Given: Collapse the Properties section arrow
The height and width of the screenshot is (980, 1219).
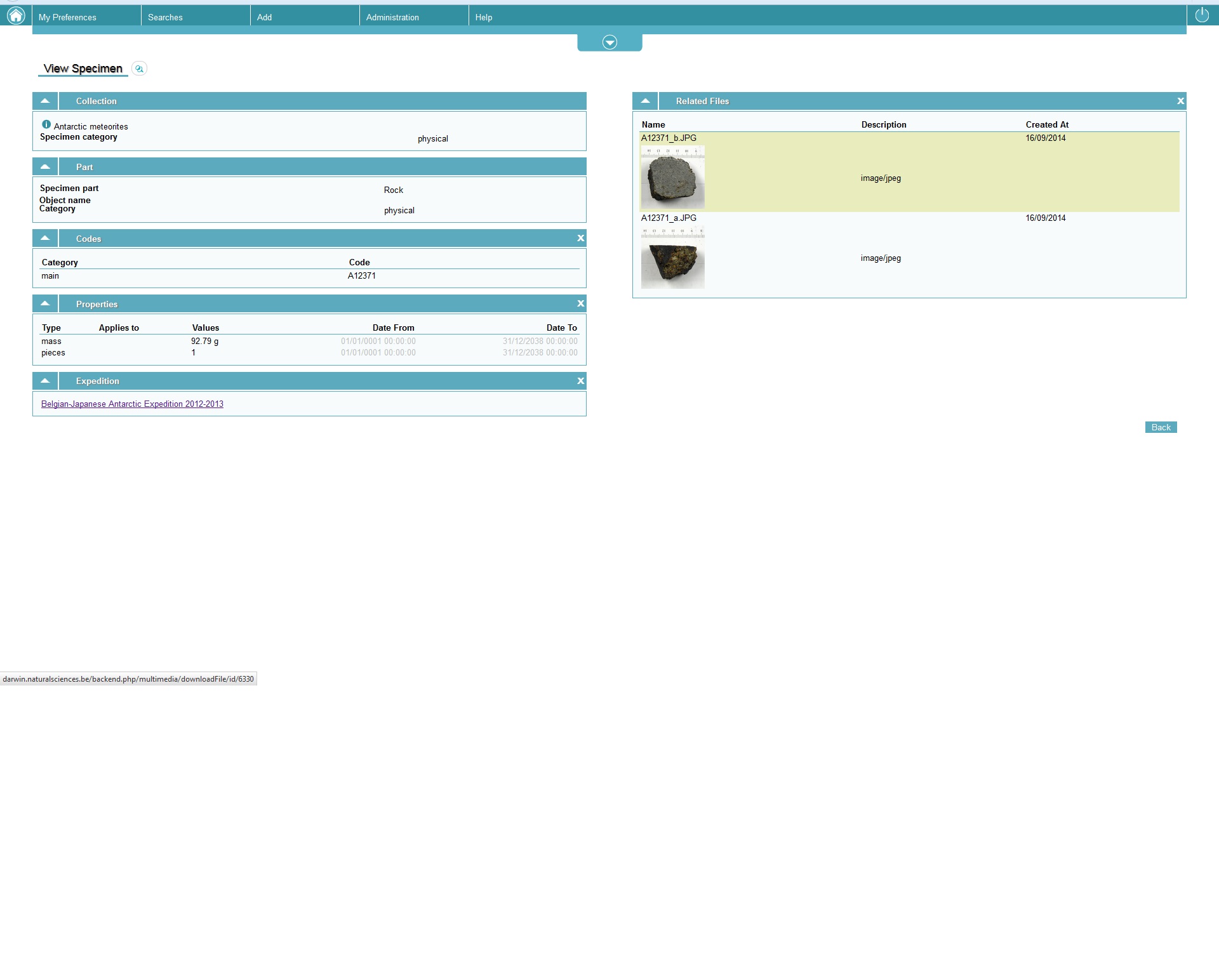Looking at the screenshot, I should click(x=45, y=304).
